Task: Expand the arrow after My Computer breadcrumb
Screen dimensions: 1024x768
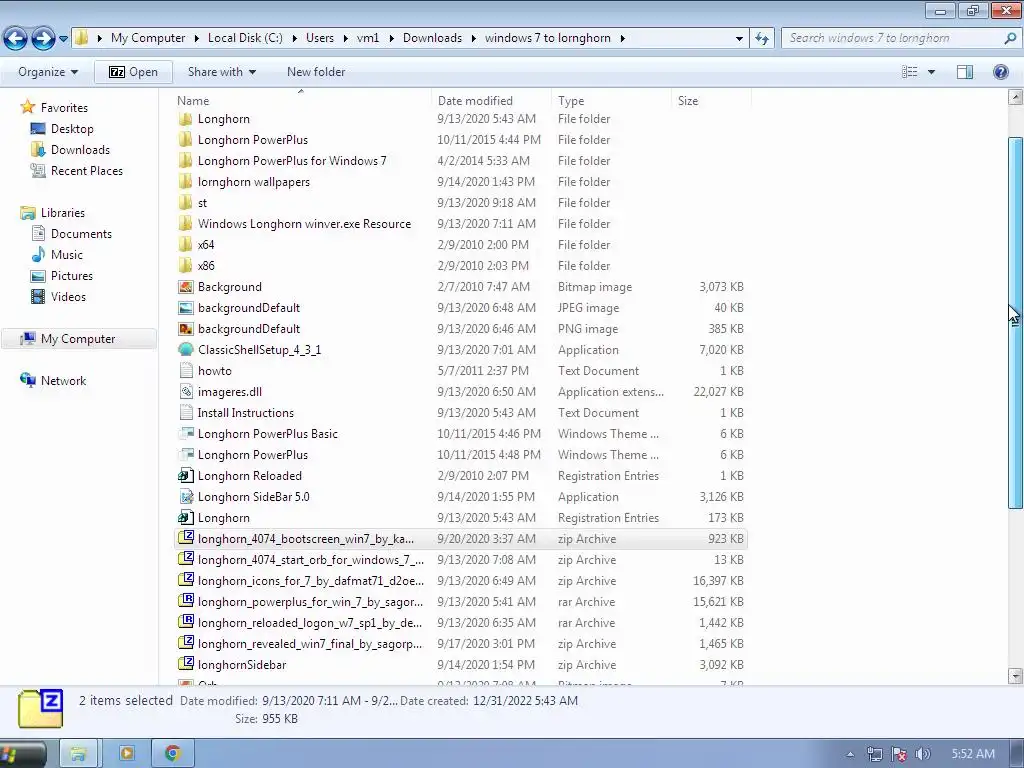Action: [x=197, y=38]
